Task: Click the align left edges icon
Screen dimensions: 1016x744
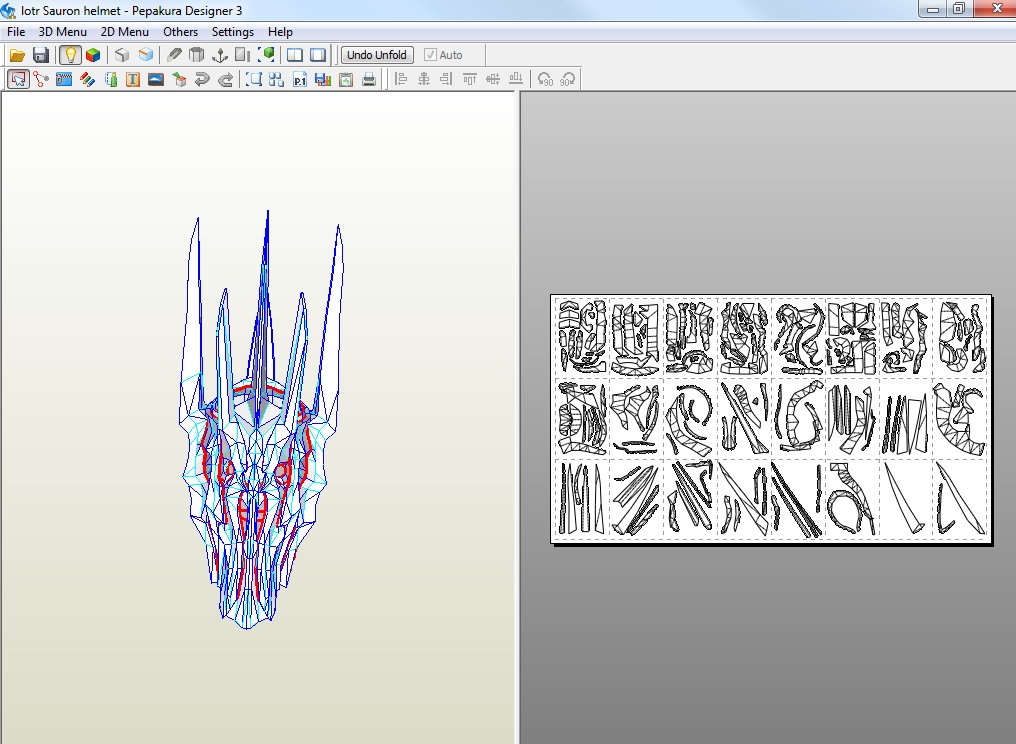Action: [400, 80]
